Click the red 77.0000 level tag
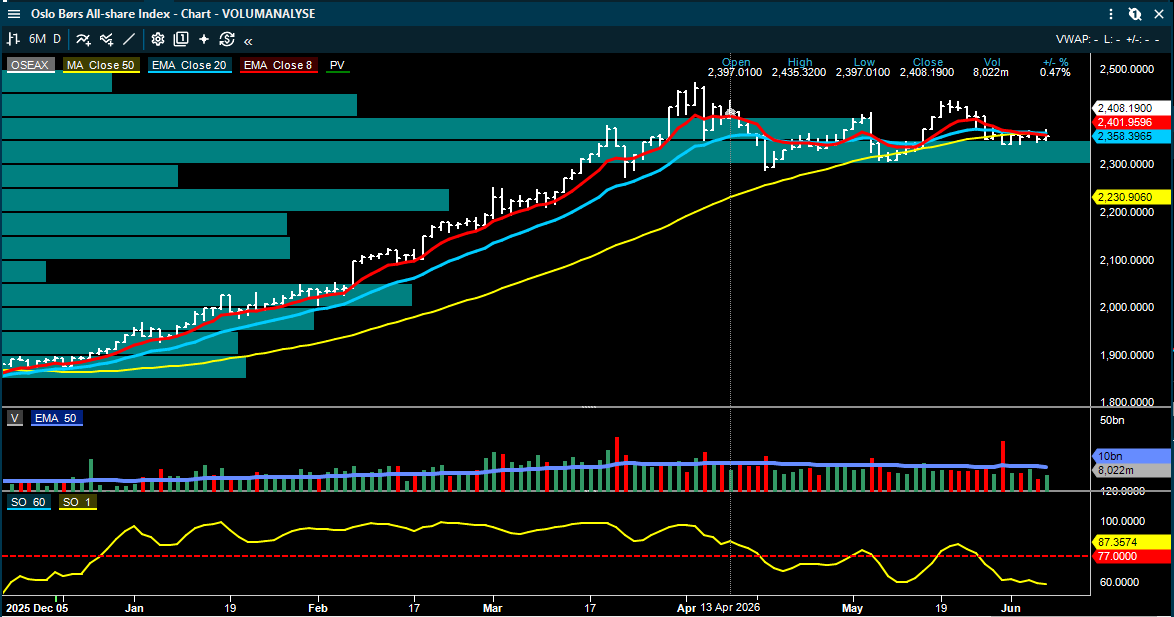The width and height of the screenshot is (1174, 617). [1132, 556]
